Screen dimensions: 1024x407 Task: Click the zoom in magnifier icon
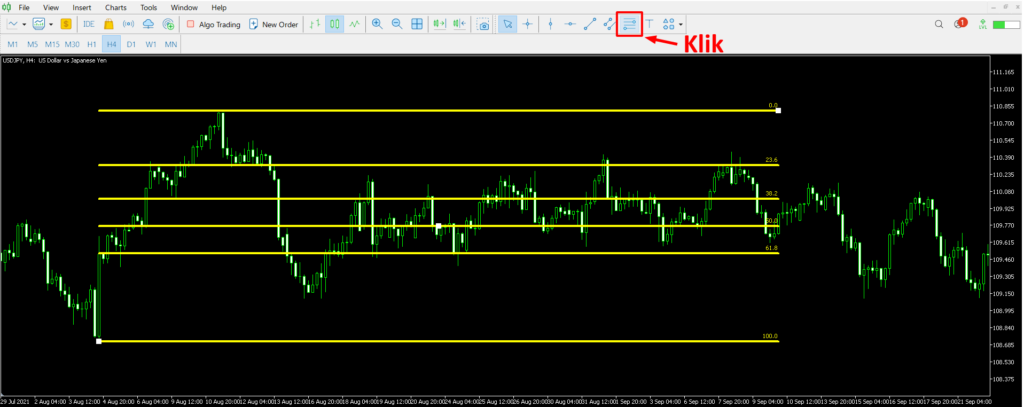tap(377, 24)
